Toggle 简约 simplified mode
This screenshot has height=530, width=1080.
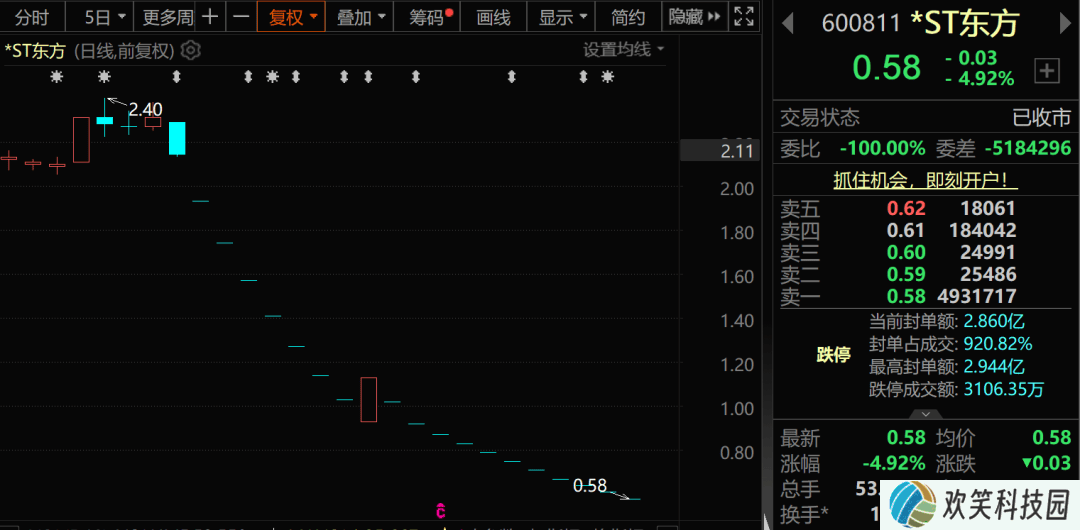(627, 17)
